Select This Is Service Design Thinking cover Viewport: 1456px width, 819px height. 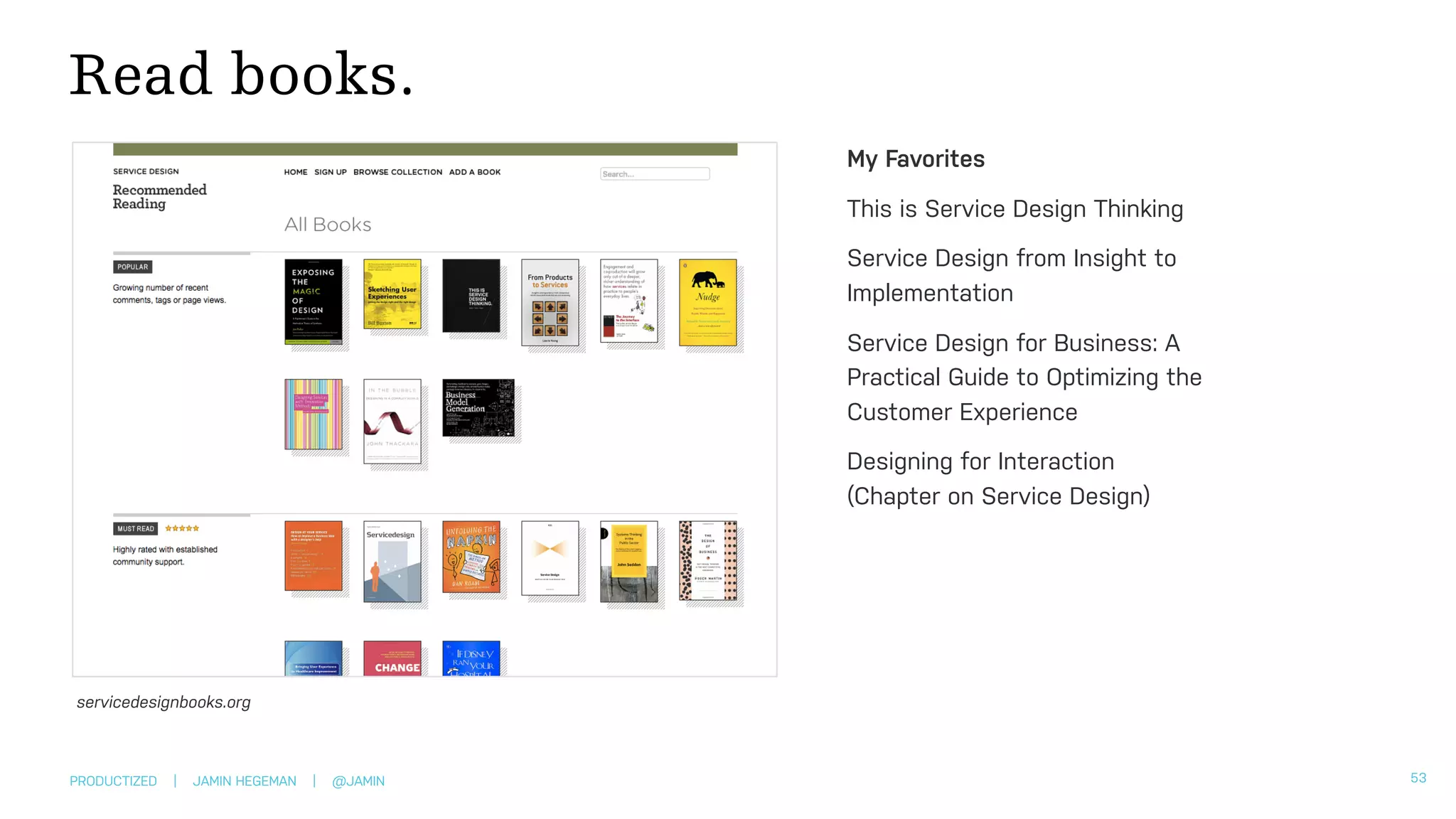click(x=471, y=296)
